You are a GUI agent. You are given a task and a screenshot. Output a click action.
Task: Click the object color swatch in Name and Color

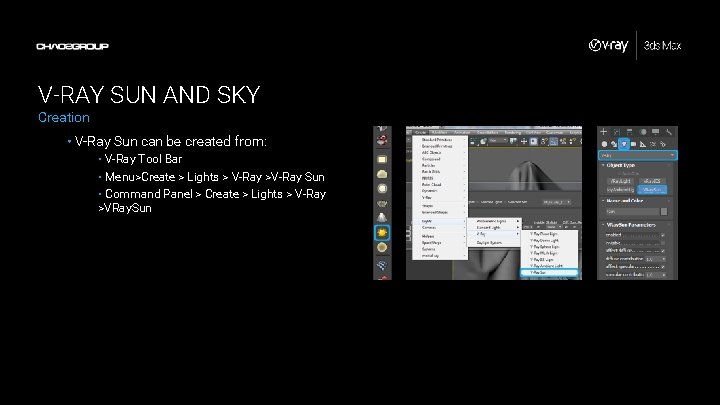click(x=664, y=212)
